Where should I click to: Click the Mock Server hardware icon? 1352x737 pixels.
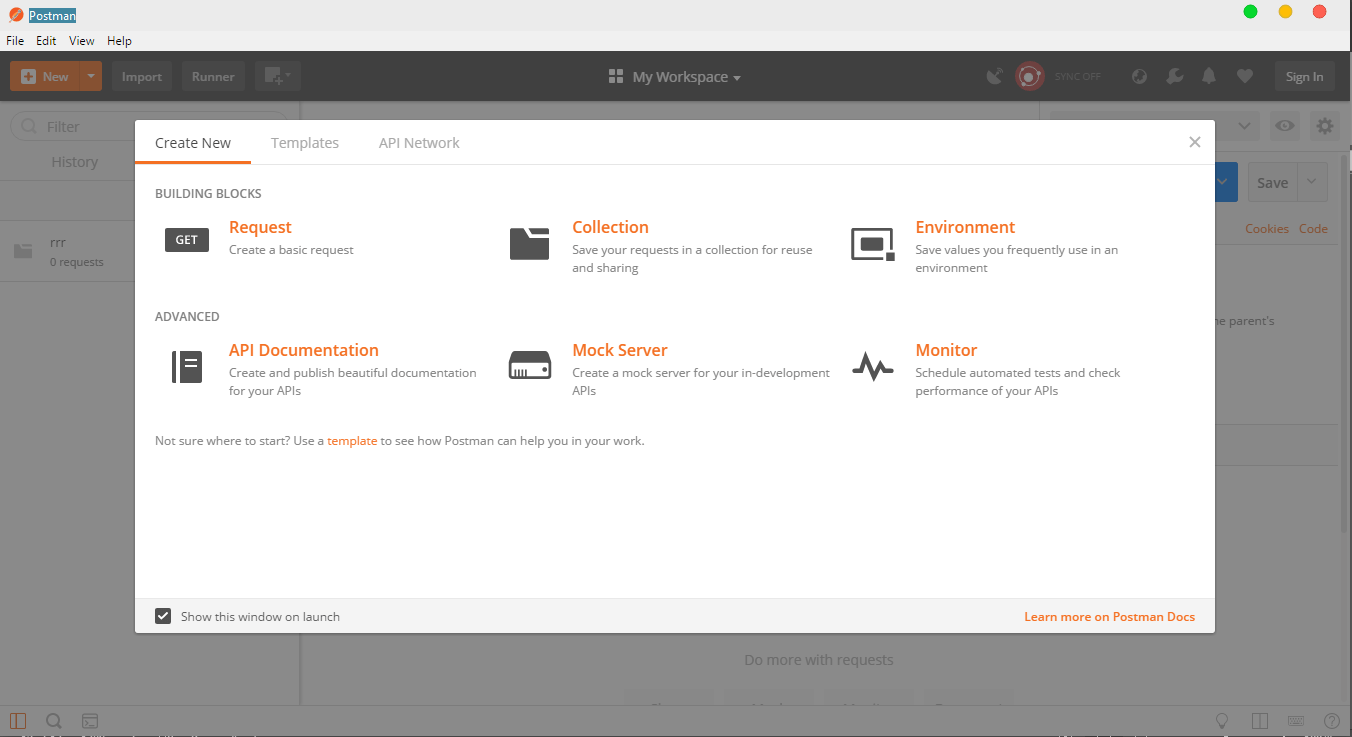pos(530,364)
